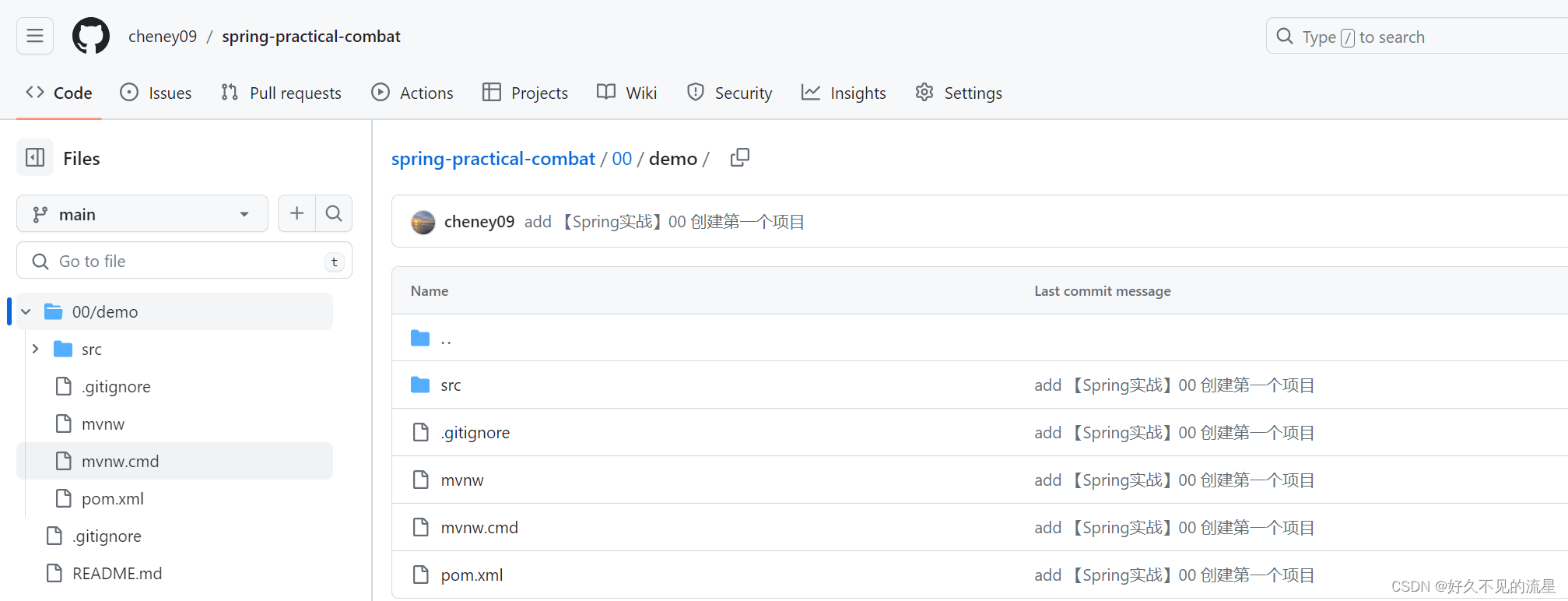Open mvnw.cmd in file table
1568x601 pixels.
point(479,528)
